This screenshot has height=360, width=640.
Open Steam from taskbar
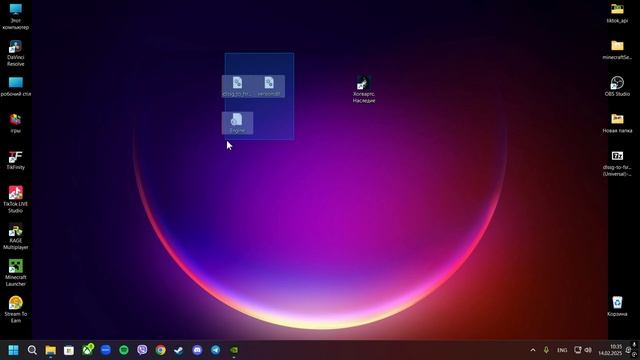coord(179,350)
